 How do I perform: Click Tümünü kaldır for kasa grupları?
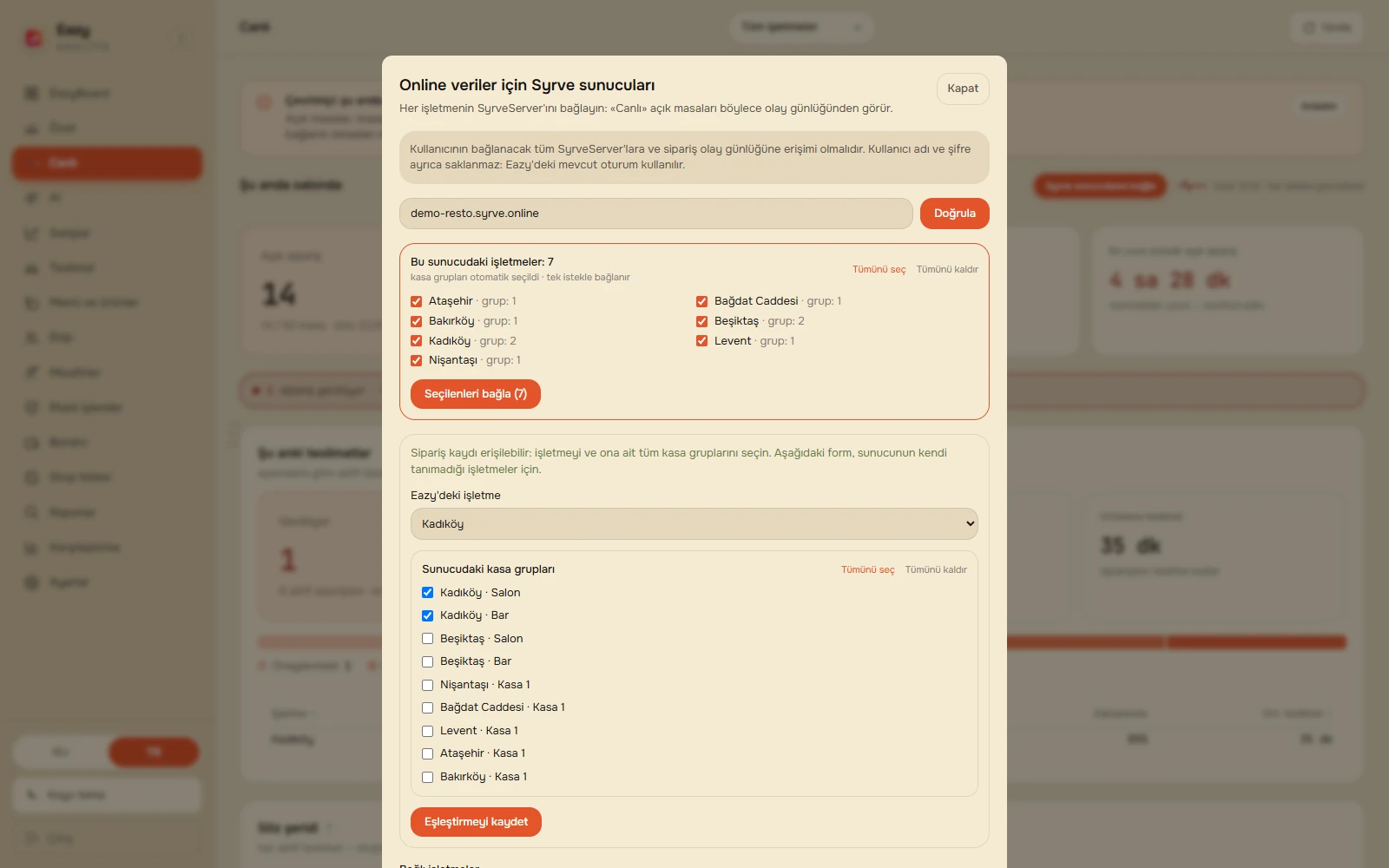tap(936, 569)
